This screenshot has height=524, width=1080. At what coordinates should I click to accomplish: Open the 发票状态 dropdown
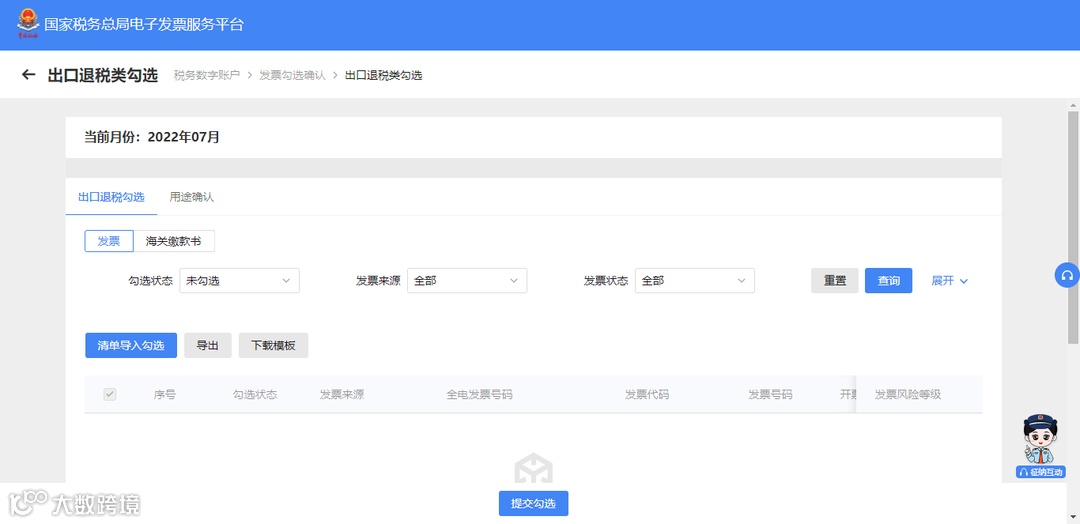click(x=695, y=281)
